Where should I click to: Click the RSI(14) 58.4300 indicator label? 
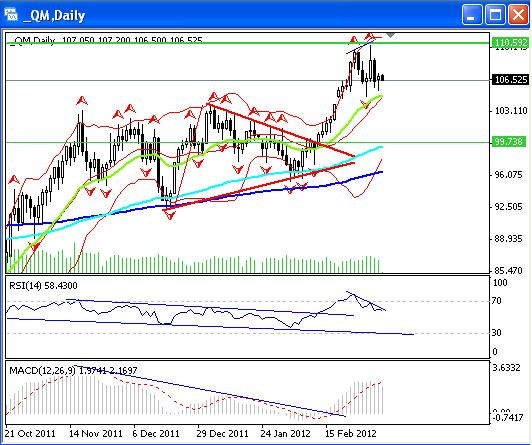pos(43,286)
